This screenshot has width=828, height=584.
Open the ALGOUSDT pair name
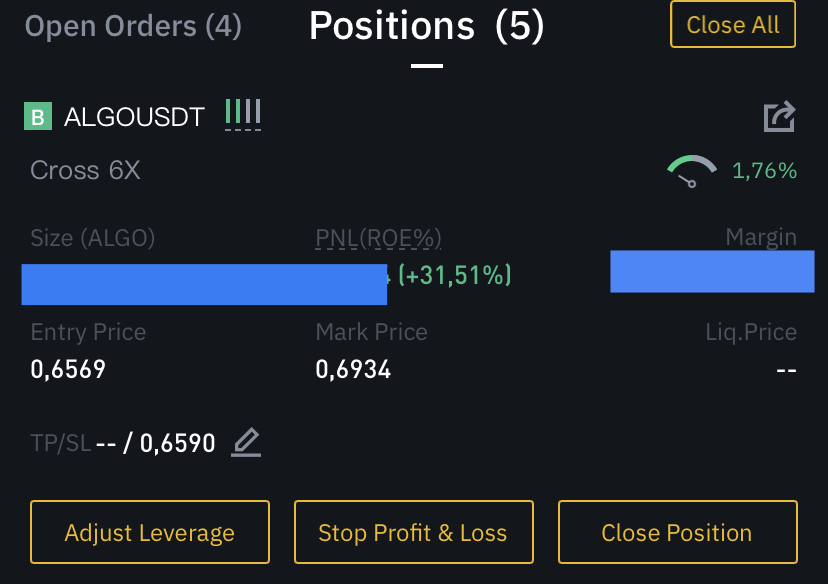point(134,117)
